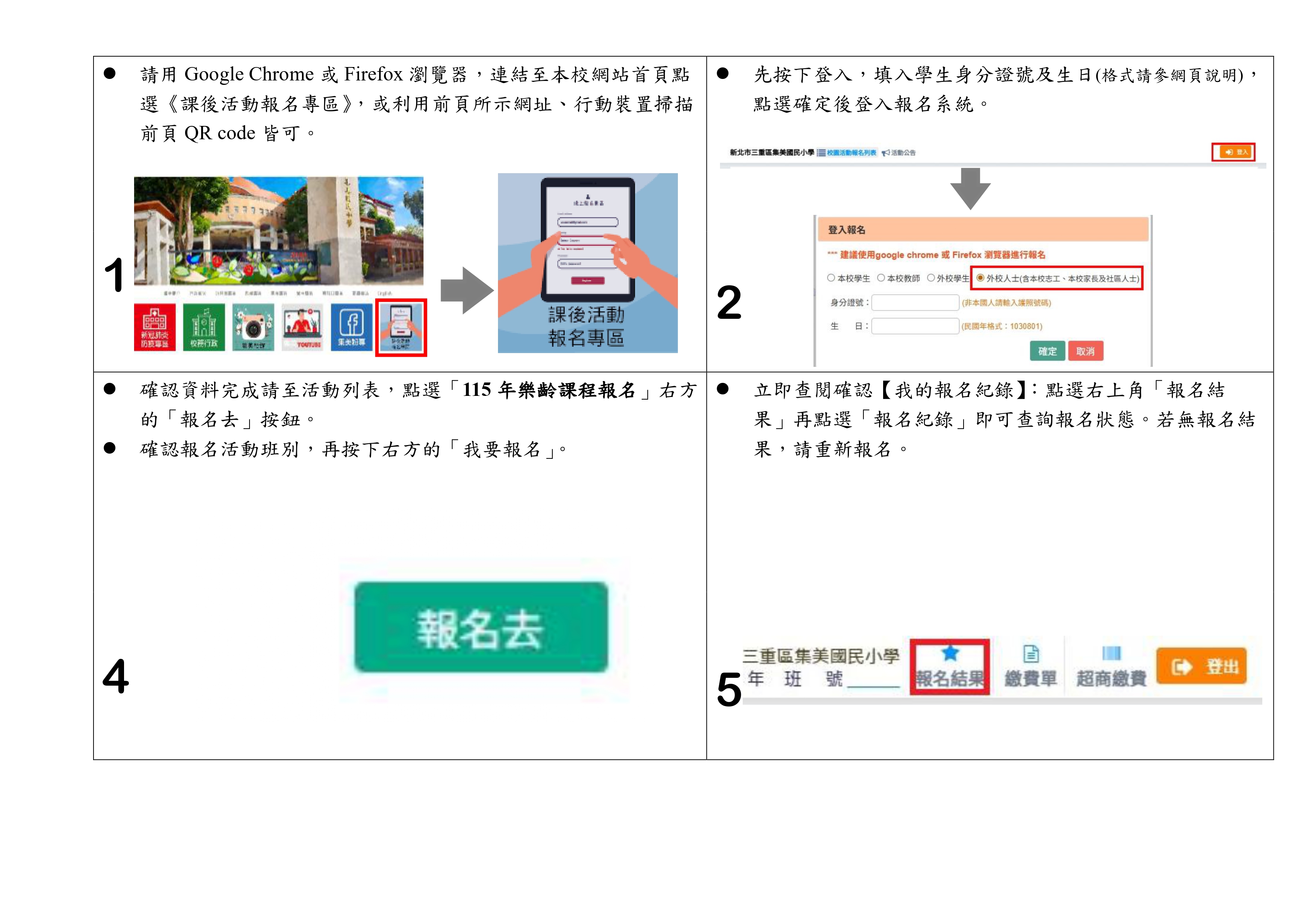Select the 本校學生 radio button
Screen dimensions: 1307x924
click(831, 278)
